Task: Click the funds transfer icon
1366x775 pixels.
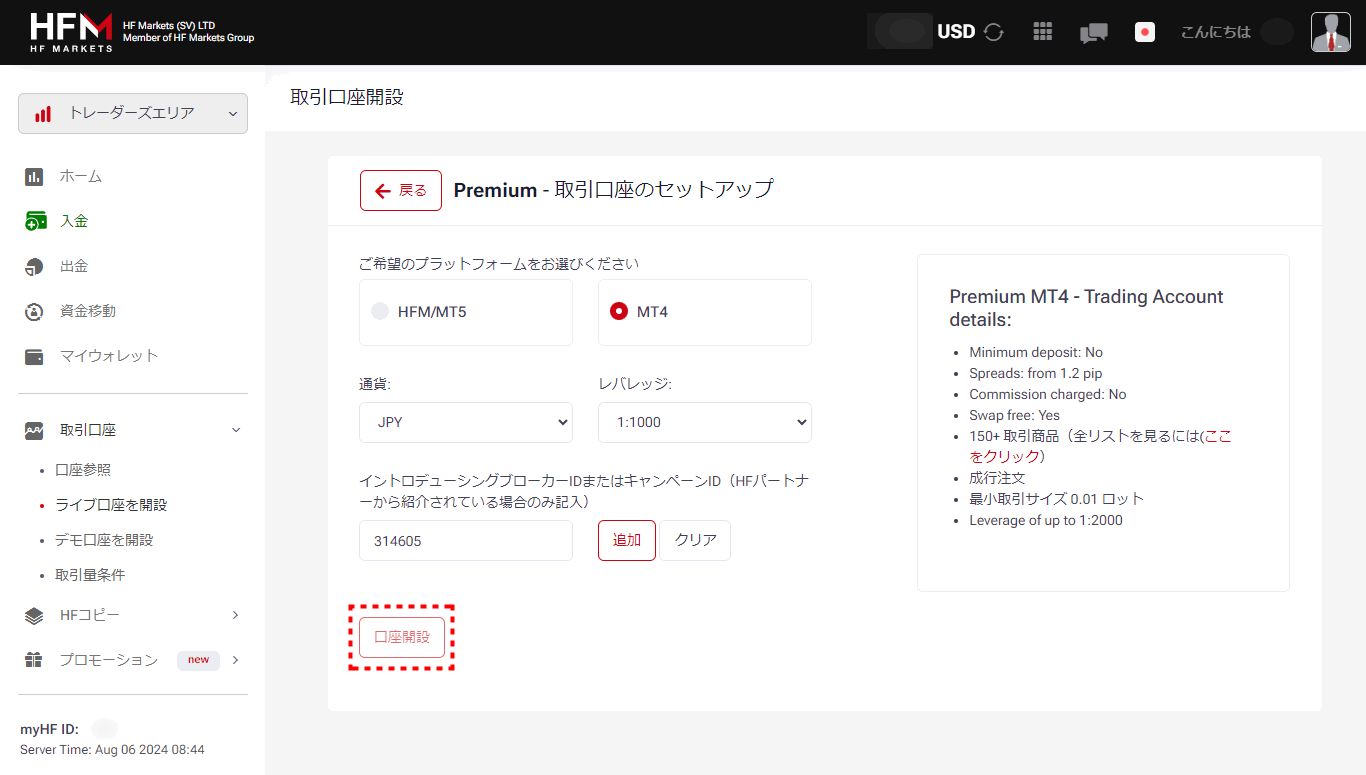Action: coord(34,312)
